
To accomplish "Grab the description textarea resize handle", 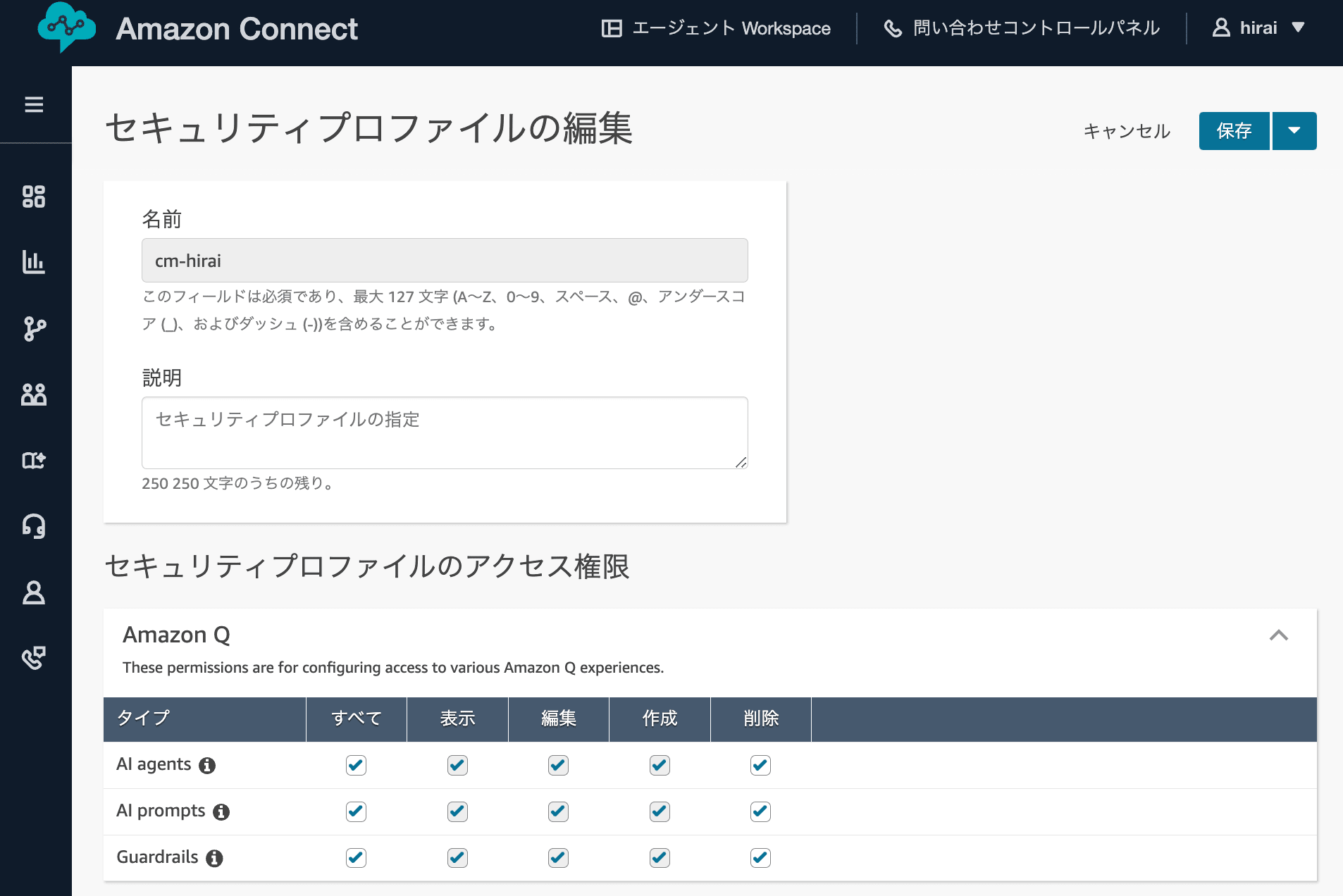I will [741, 462].
